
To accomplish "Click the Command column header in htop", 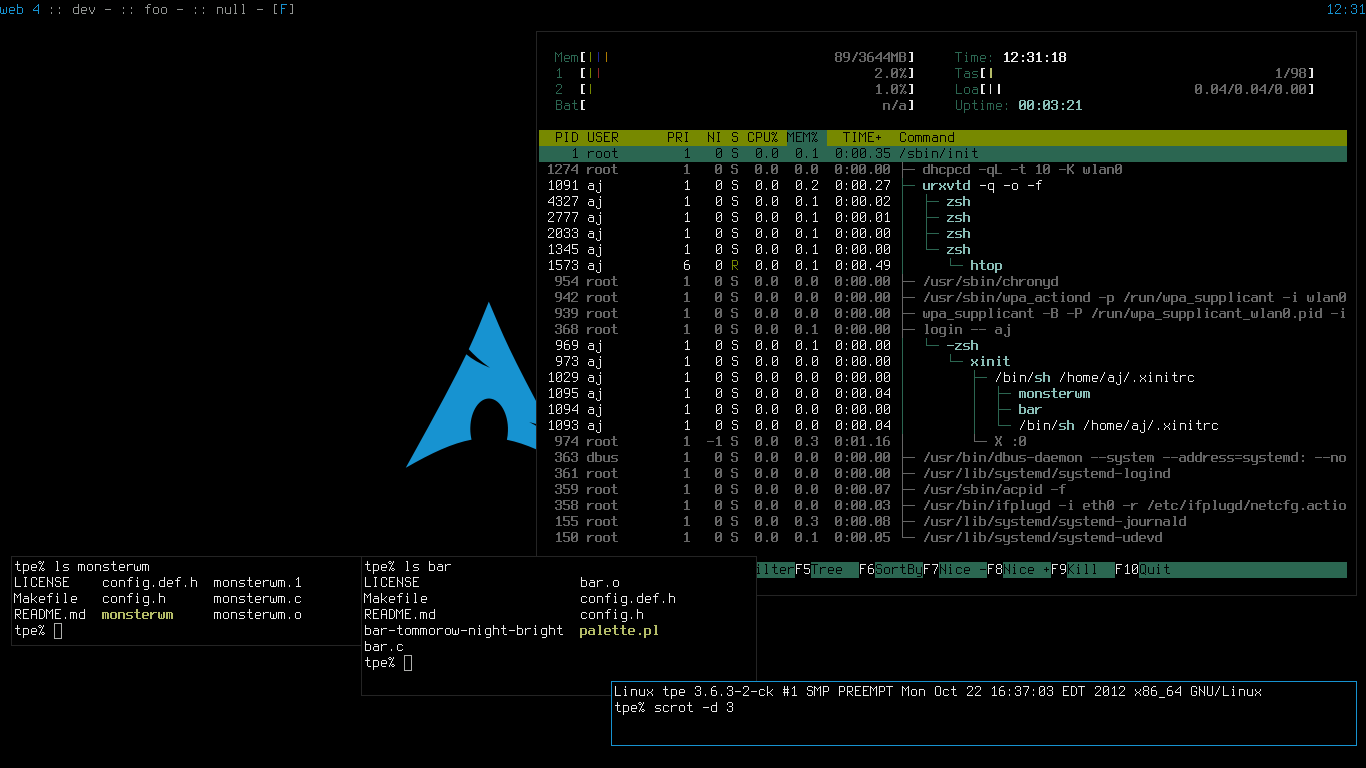I will 927,138.
